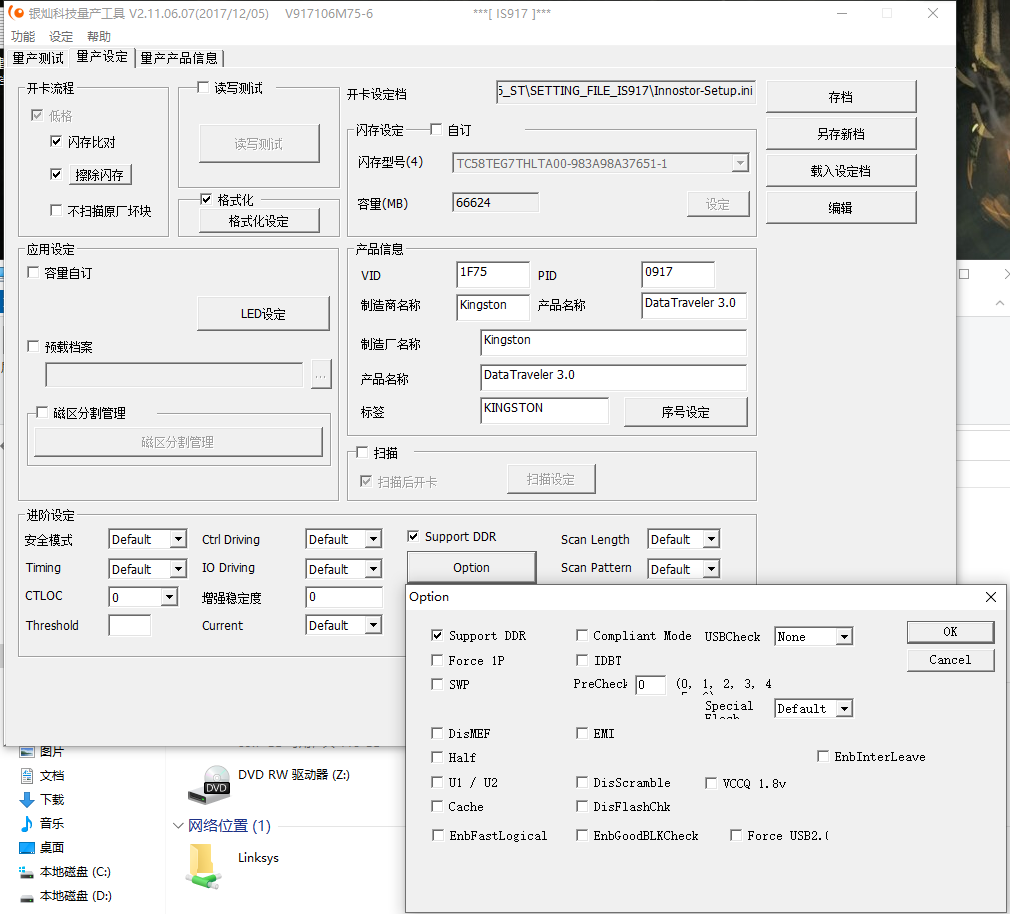Click the PreCheck input field
The width and height of the screenshot is (1010, 914).
650,685
